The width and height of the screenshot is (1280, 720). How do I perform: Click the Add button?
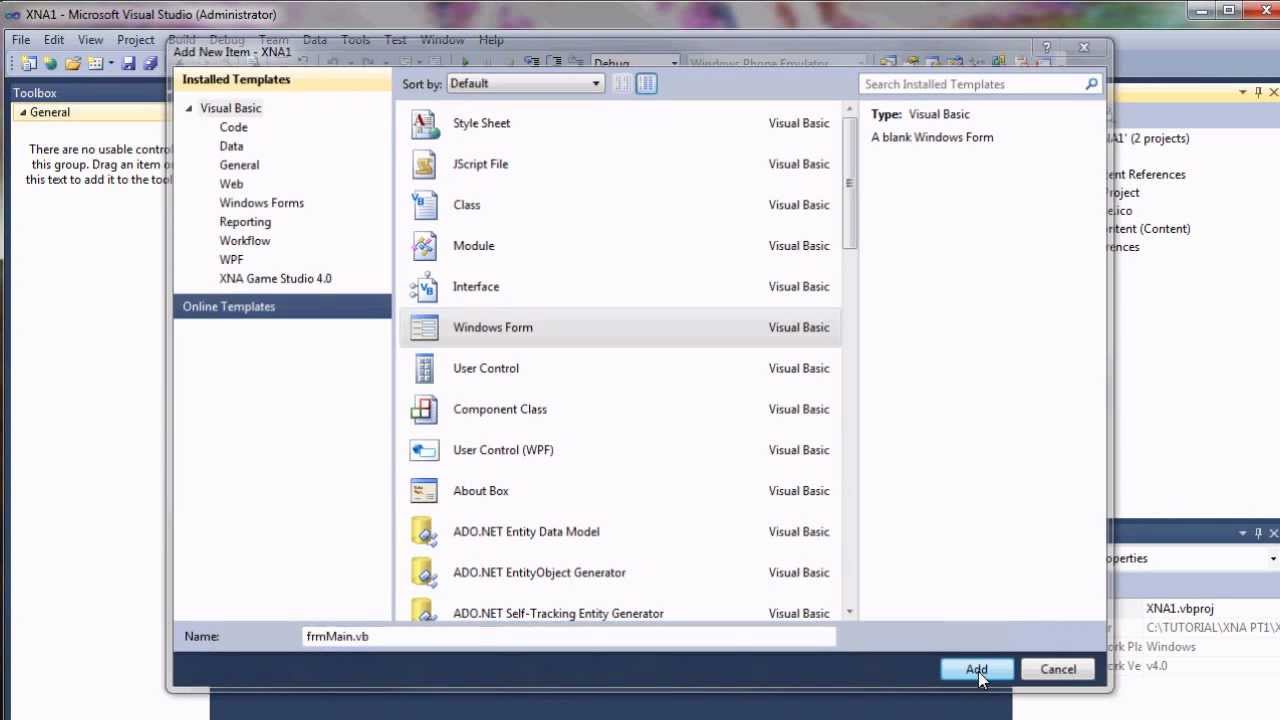pyautogui.click(x=977, y=669)
